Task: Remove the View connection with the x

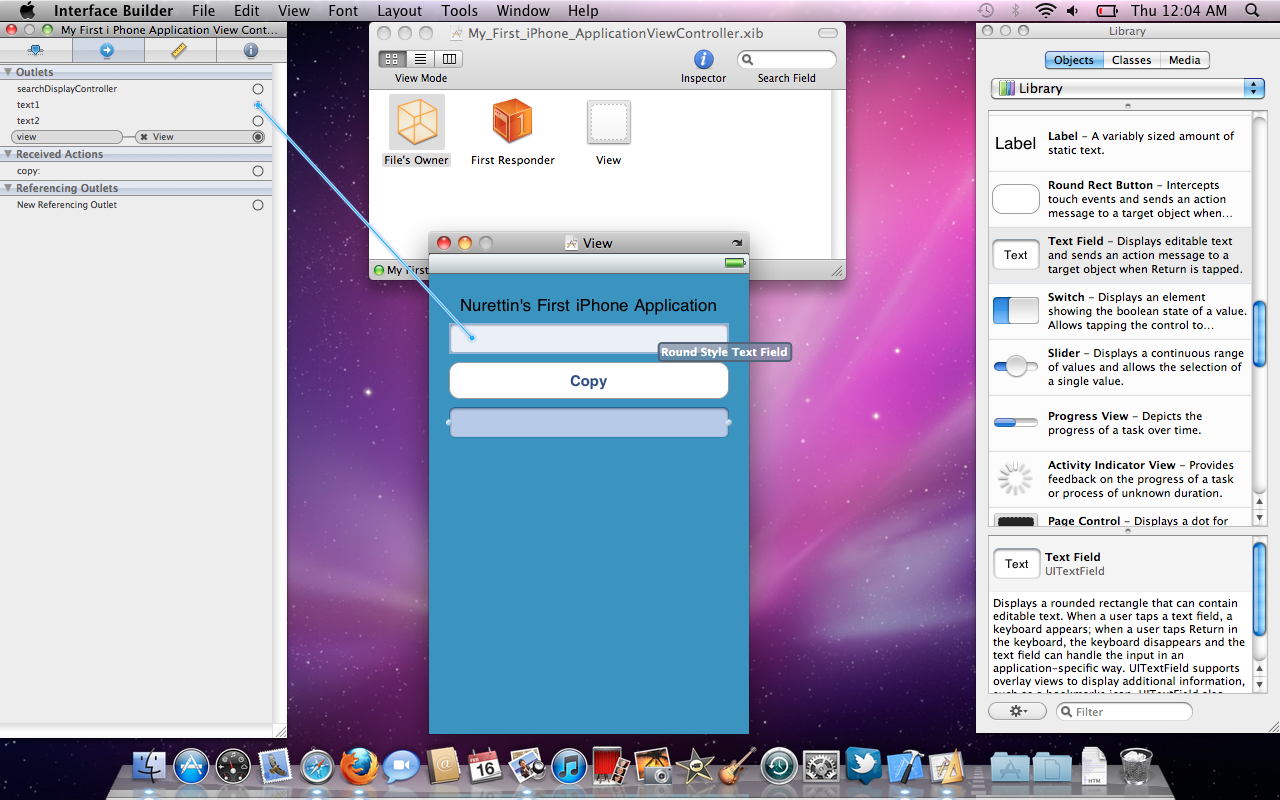Action: (144, 137)
